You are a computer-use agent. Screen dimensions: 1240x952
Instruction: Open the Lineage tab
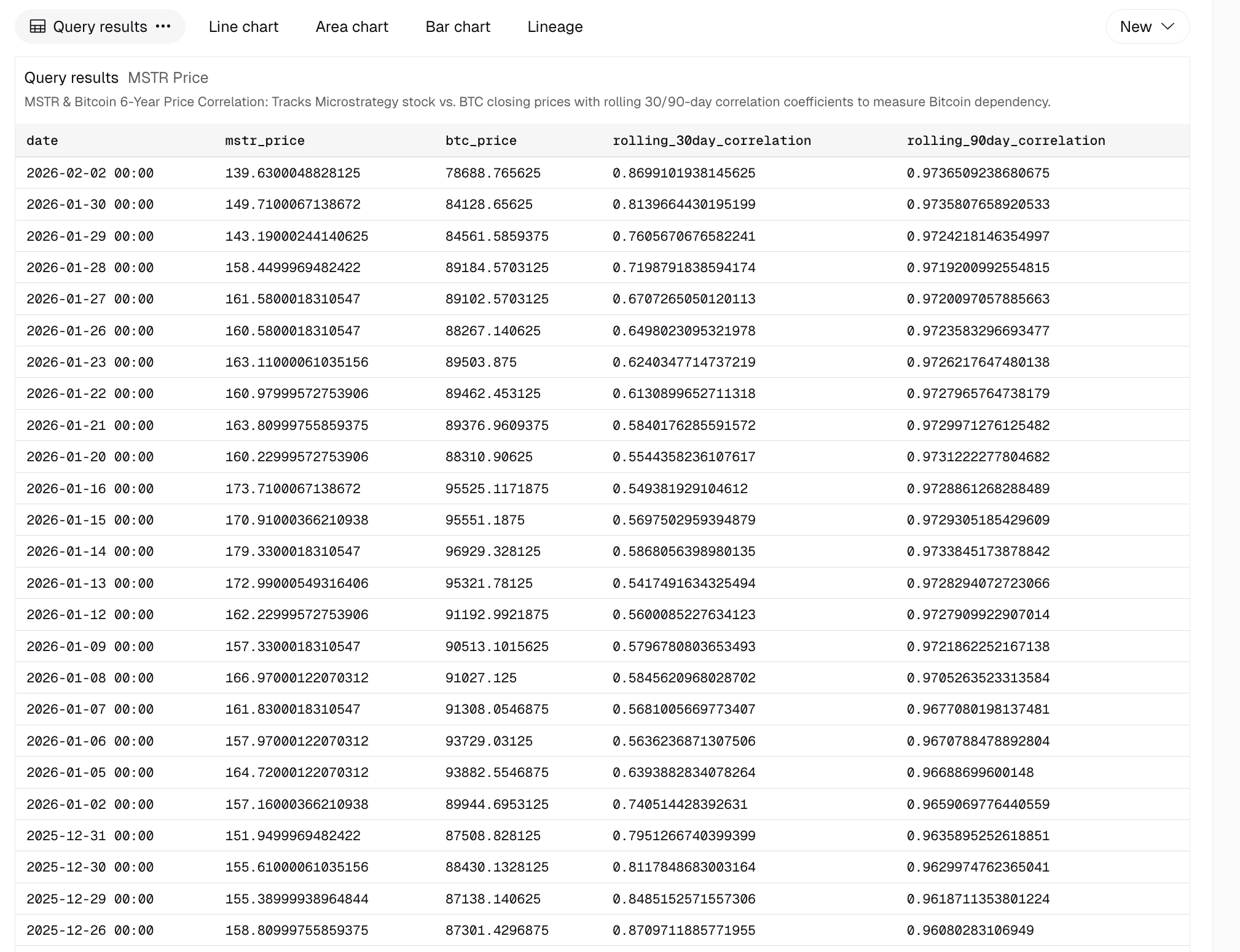554,26
